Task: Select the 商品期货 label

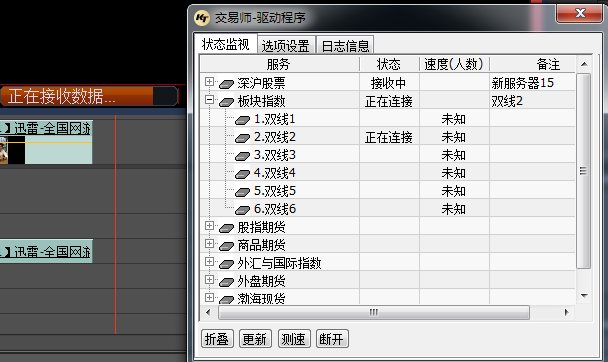Action: click(x=261, y=245)
